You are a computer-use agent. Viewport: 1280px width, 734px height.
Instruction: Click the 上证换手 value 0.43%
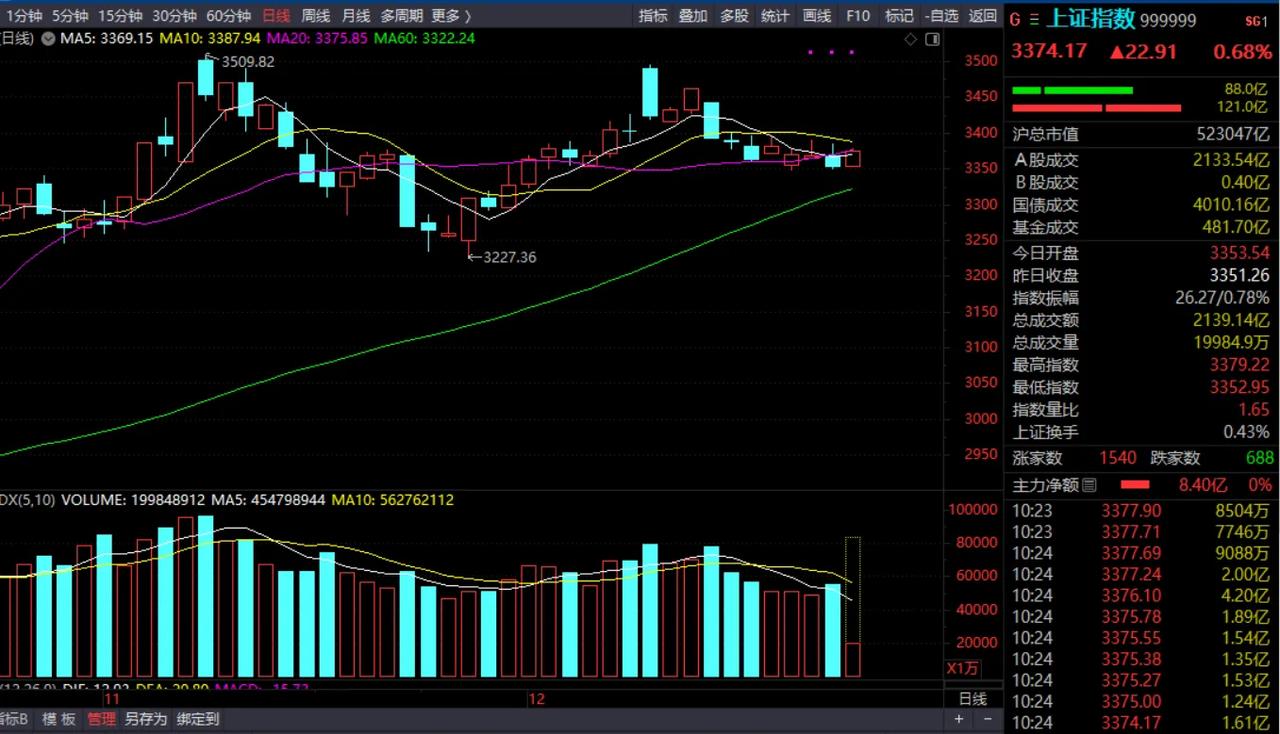[1246, 432]
